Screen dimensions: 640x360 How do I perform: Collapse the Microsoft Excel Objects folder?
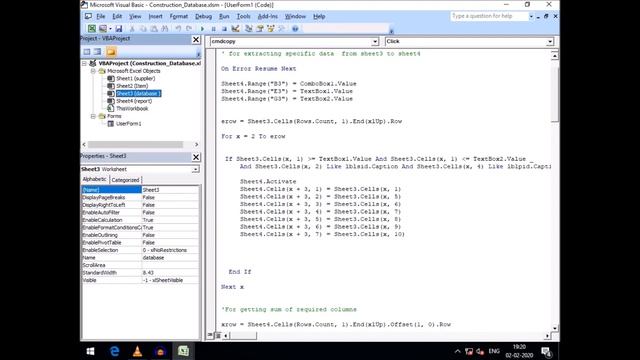93,71
